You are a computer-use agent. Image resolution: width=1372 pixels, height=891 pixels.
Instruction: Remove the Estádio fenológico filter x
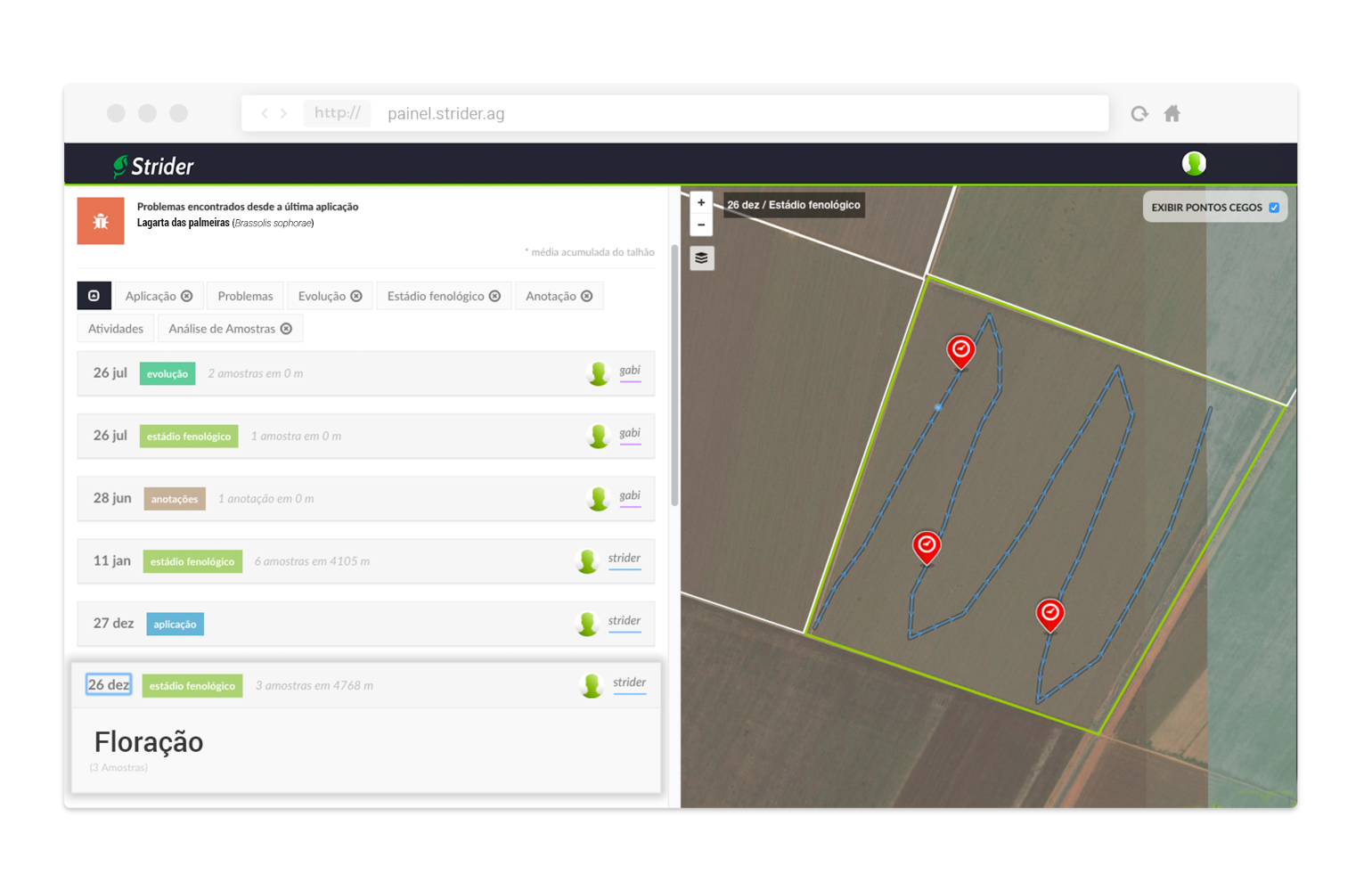[x=495, y=296]
